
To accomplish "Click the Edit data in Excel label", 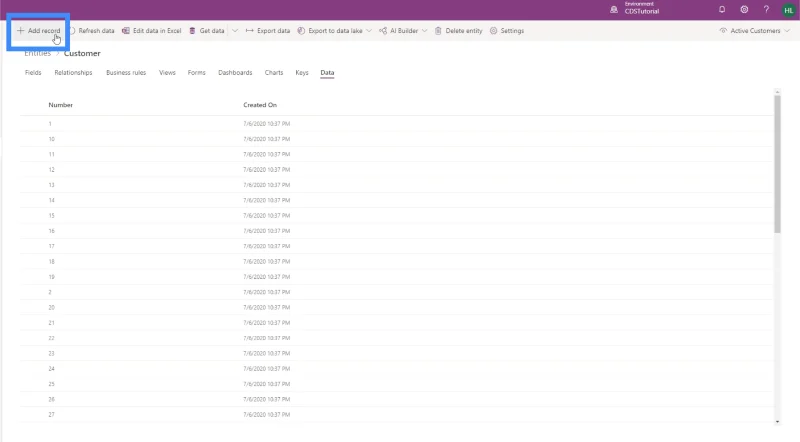I will 157,31.
